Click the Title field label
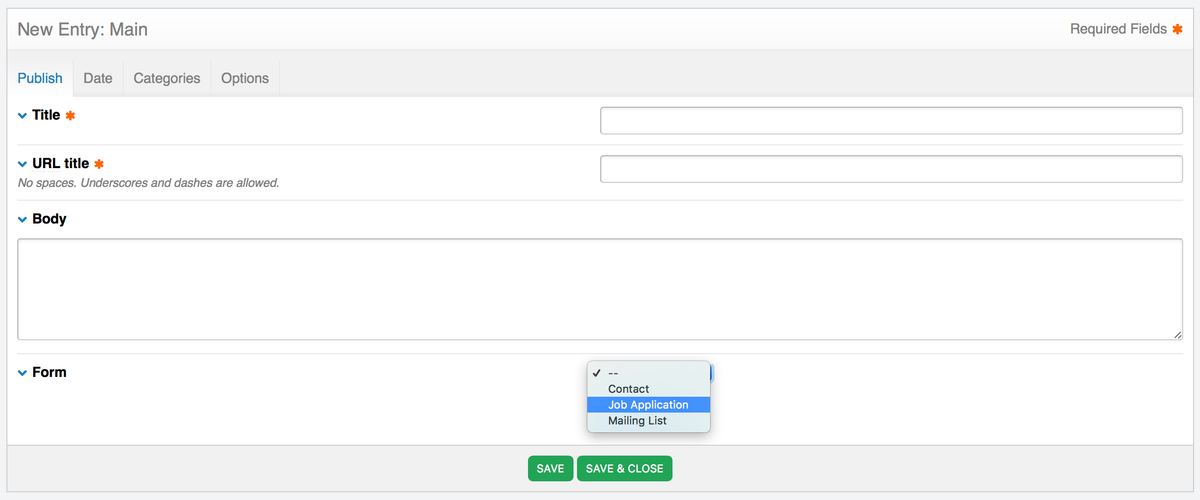This screenshot has height=500, width=1200. (46, 115)
